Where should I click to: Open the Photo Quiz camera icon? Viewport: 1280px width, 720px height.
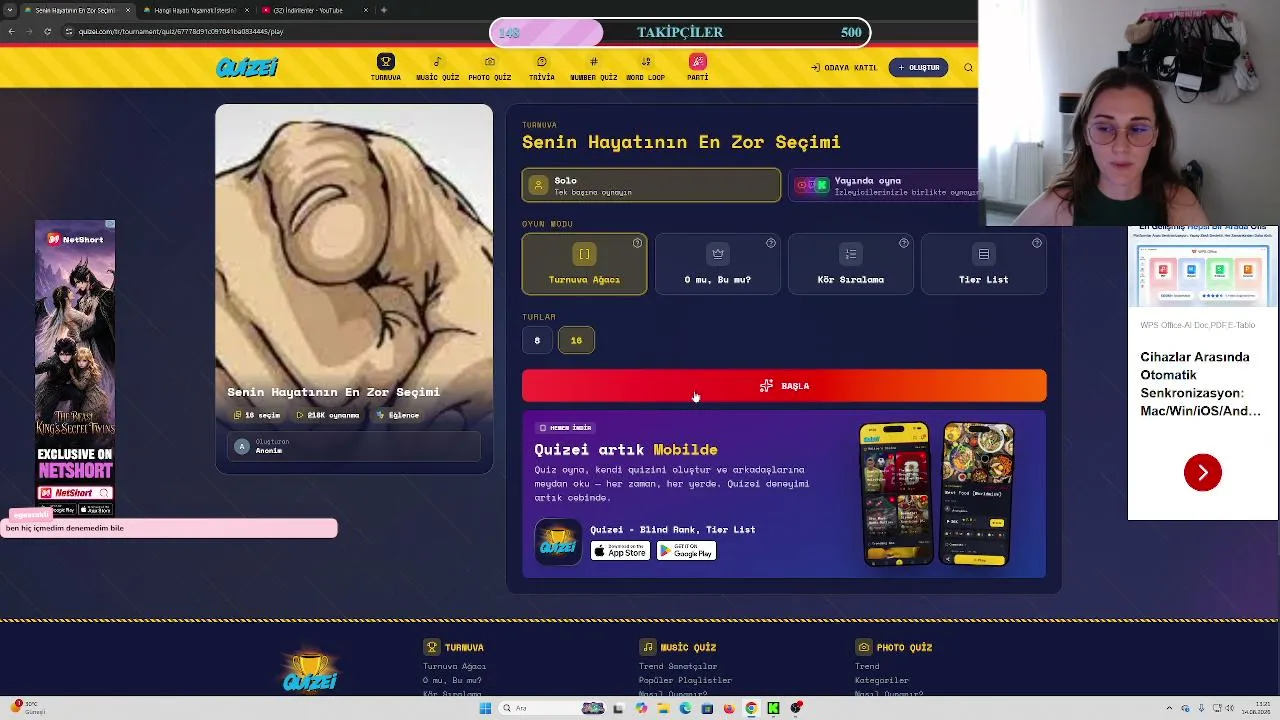click(489, 62)
